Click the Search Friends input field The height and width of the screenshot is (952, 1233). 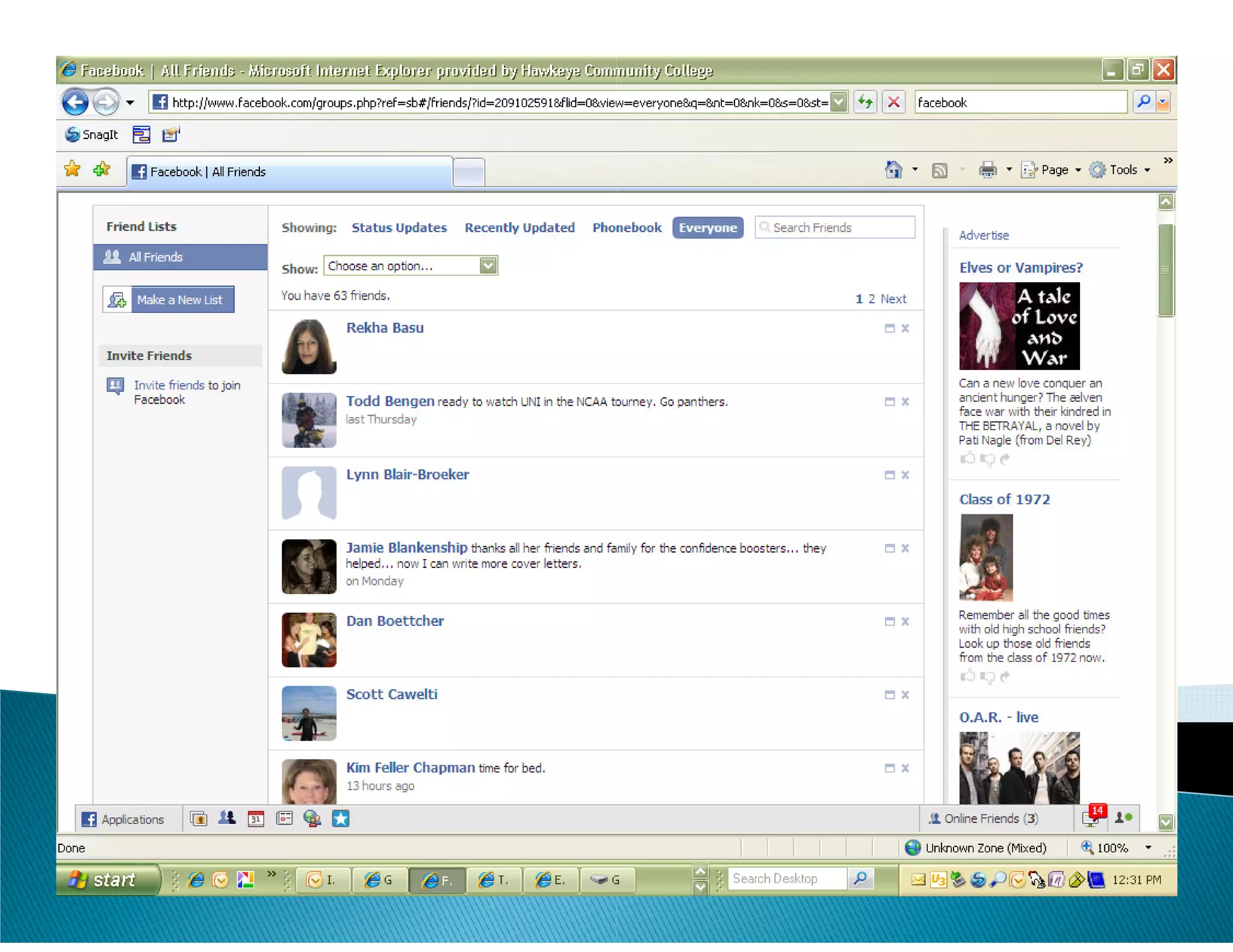click(x=835, y=227)
